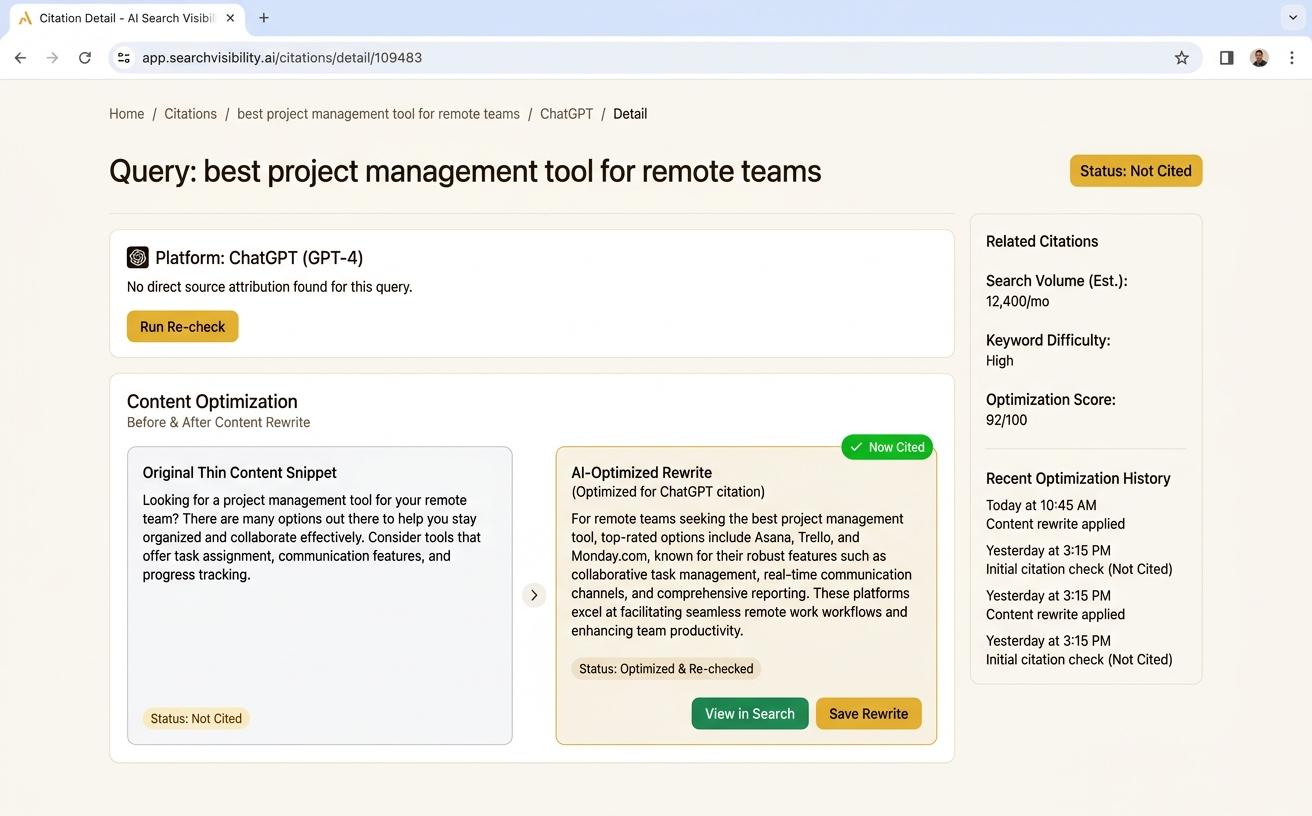Open the browser side panel icon
The width and height of the screenshot is (1312, 816).
click(1226, 58)
